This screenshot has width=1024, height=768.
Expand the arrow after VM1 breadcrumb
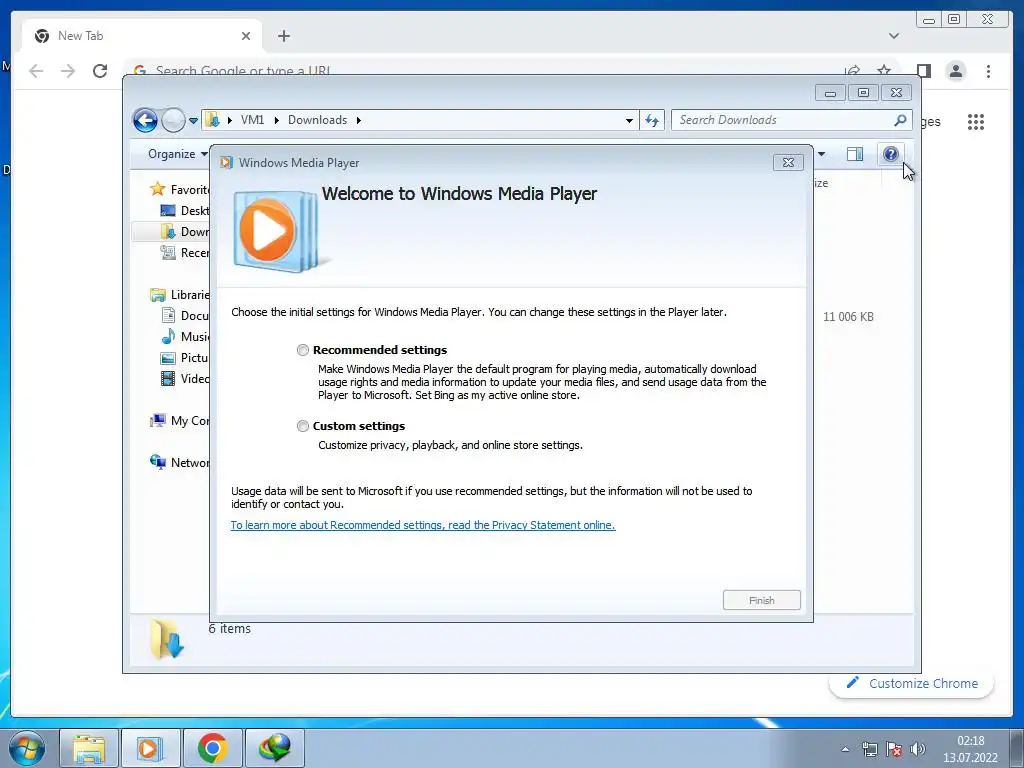(x=276, y=120)
